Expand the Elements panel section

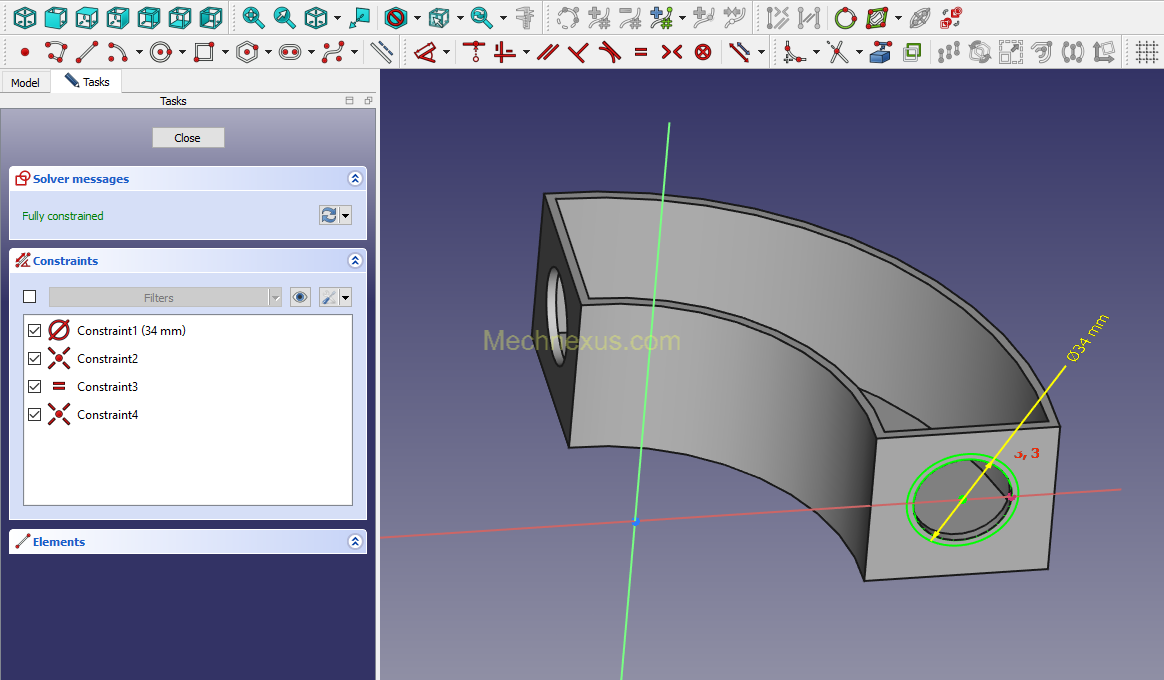354,541
